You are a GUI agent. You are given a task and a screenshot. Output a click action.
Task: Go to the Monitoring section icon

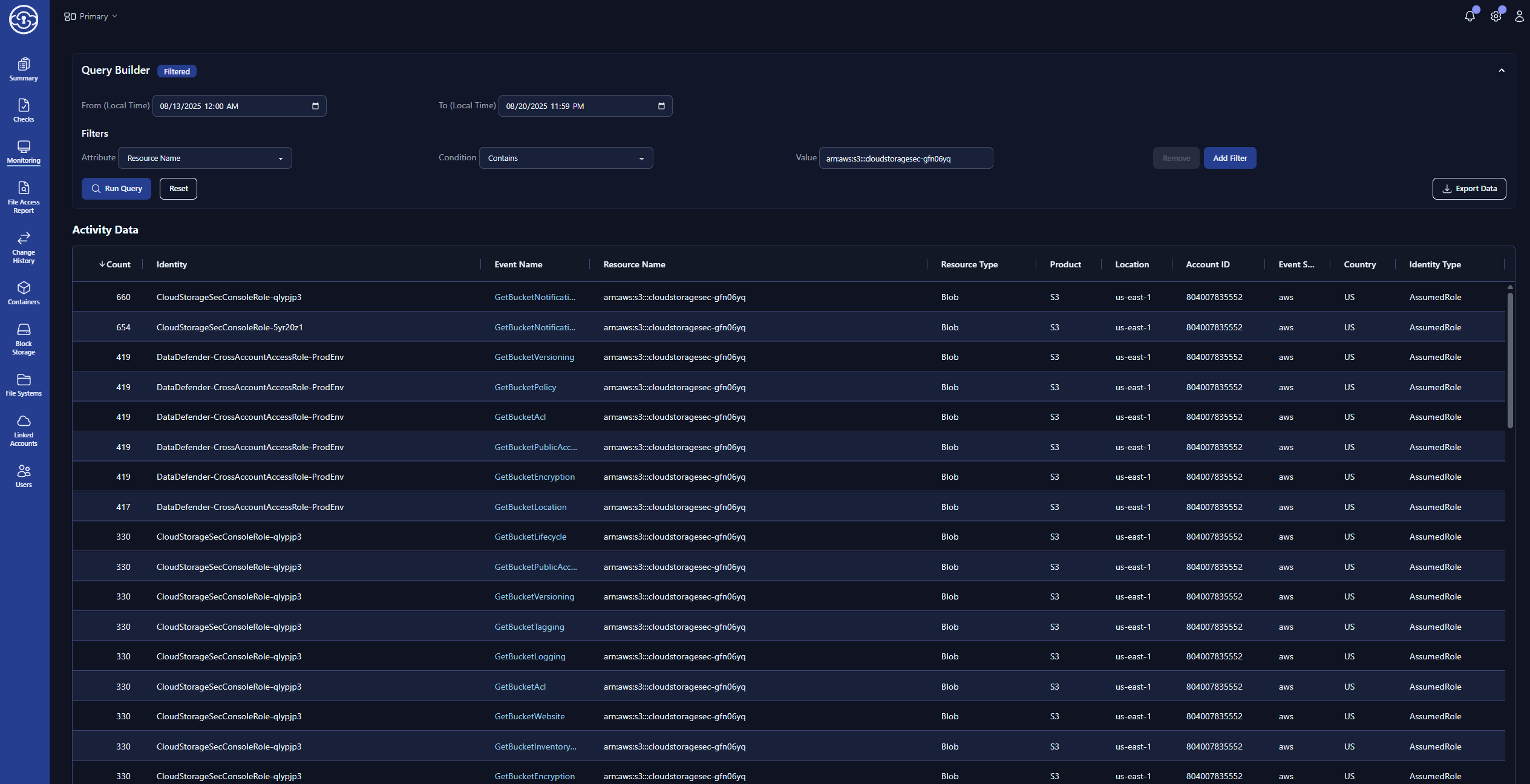coord(24,146)
